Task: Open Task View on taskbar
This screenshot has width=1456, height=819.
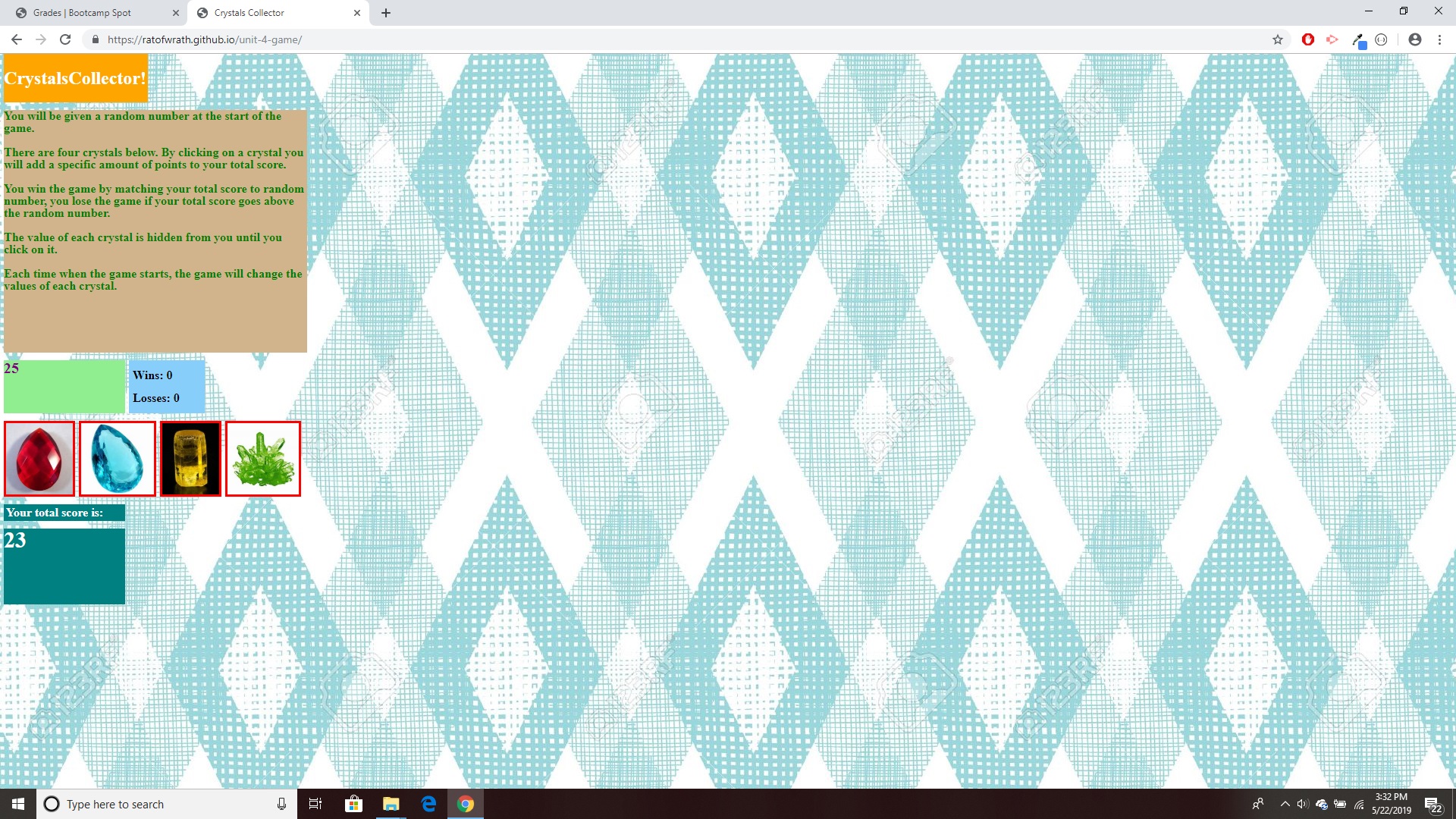Action: point(315,804)
